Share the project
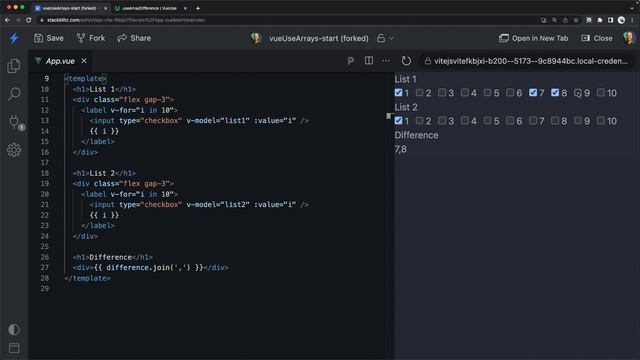Image resolution: width=640 pixels, height=360 pixels. pos(134,38)
